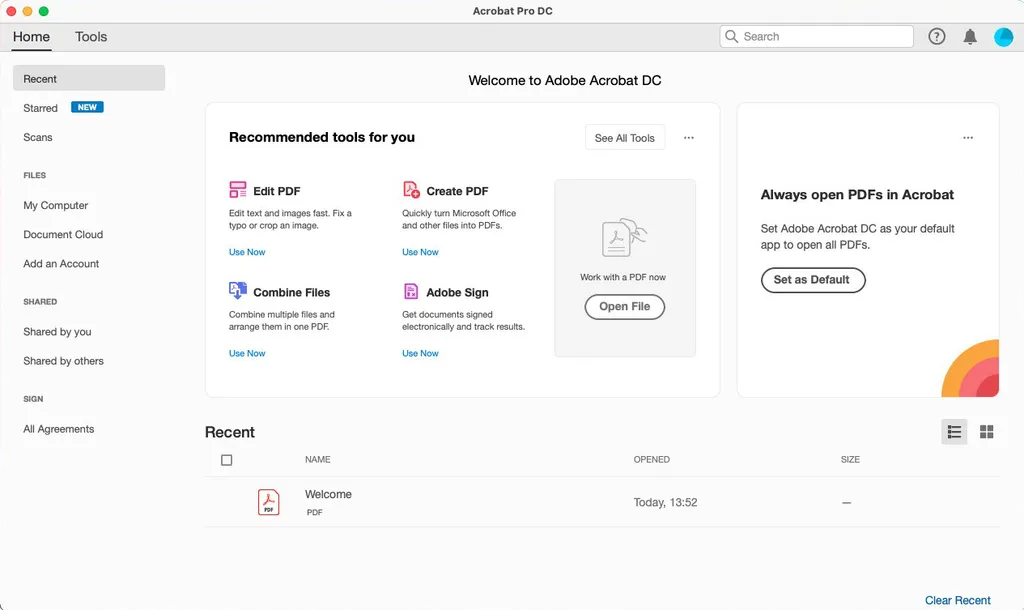1024x610 pixels.
Task: Open the Help question mark icon
Action: [936, 36]
